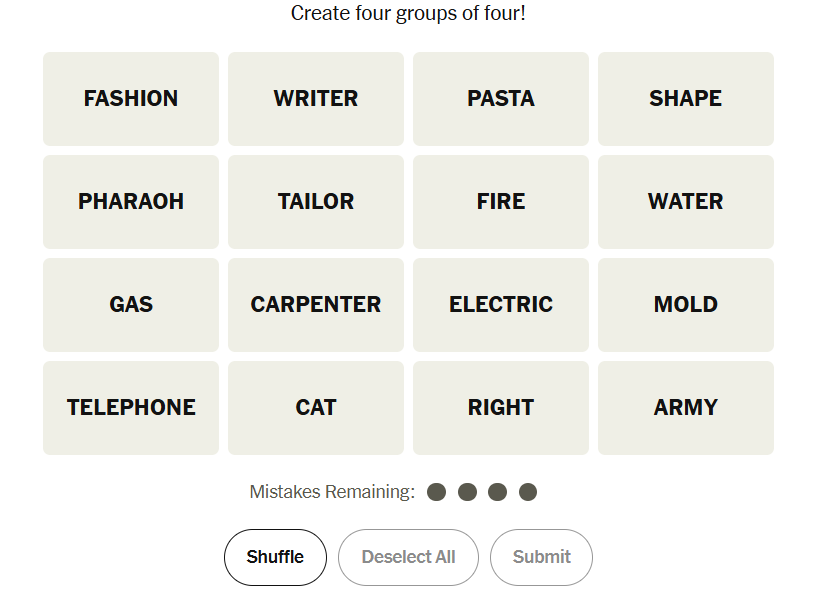Select the FASHION word tile
The height and width of the screenshot is (613, 823).
coord(131,99)
